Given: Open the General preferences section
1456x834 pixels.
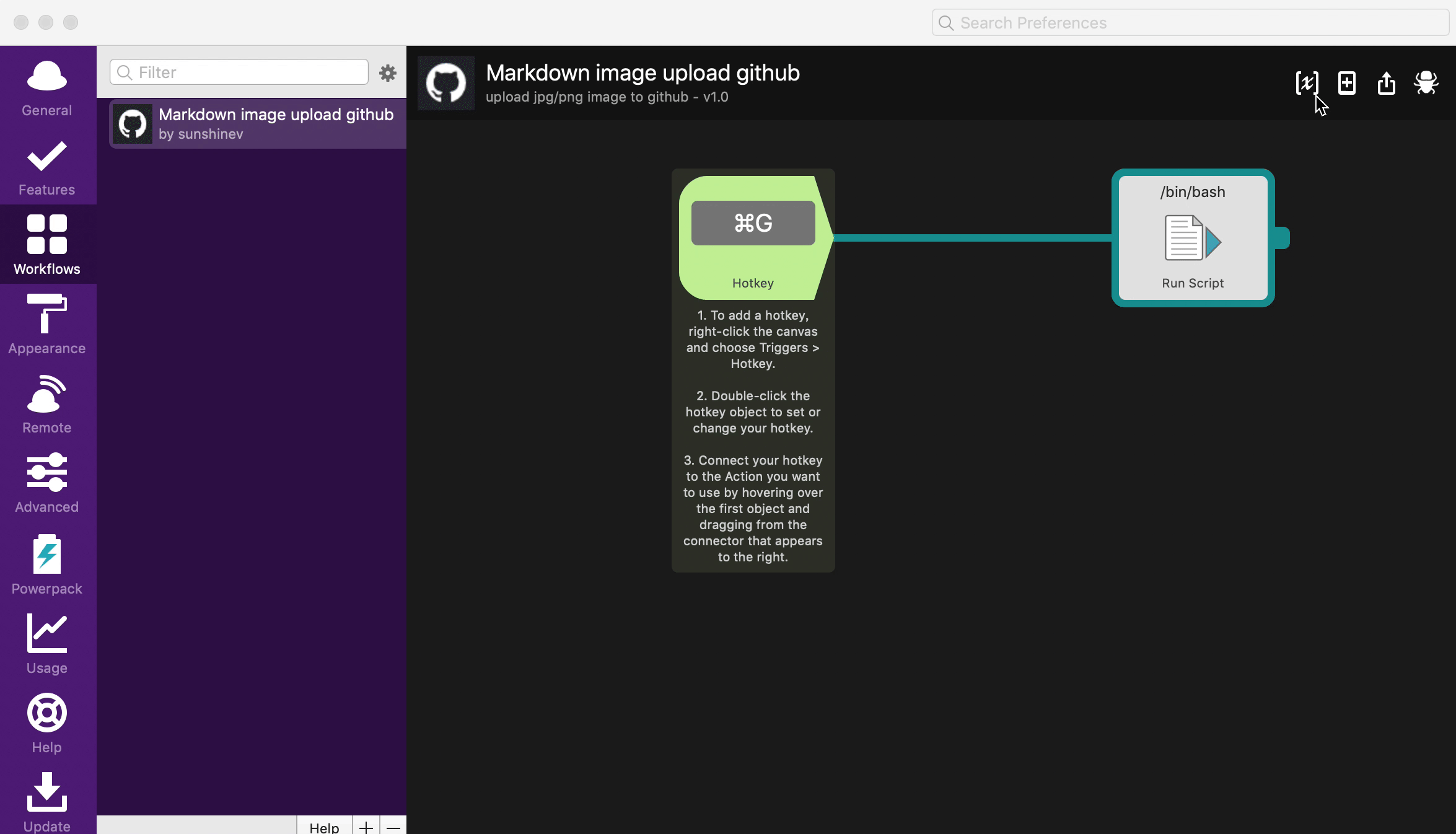Looking at the screenshot, I should point(47,87).
